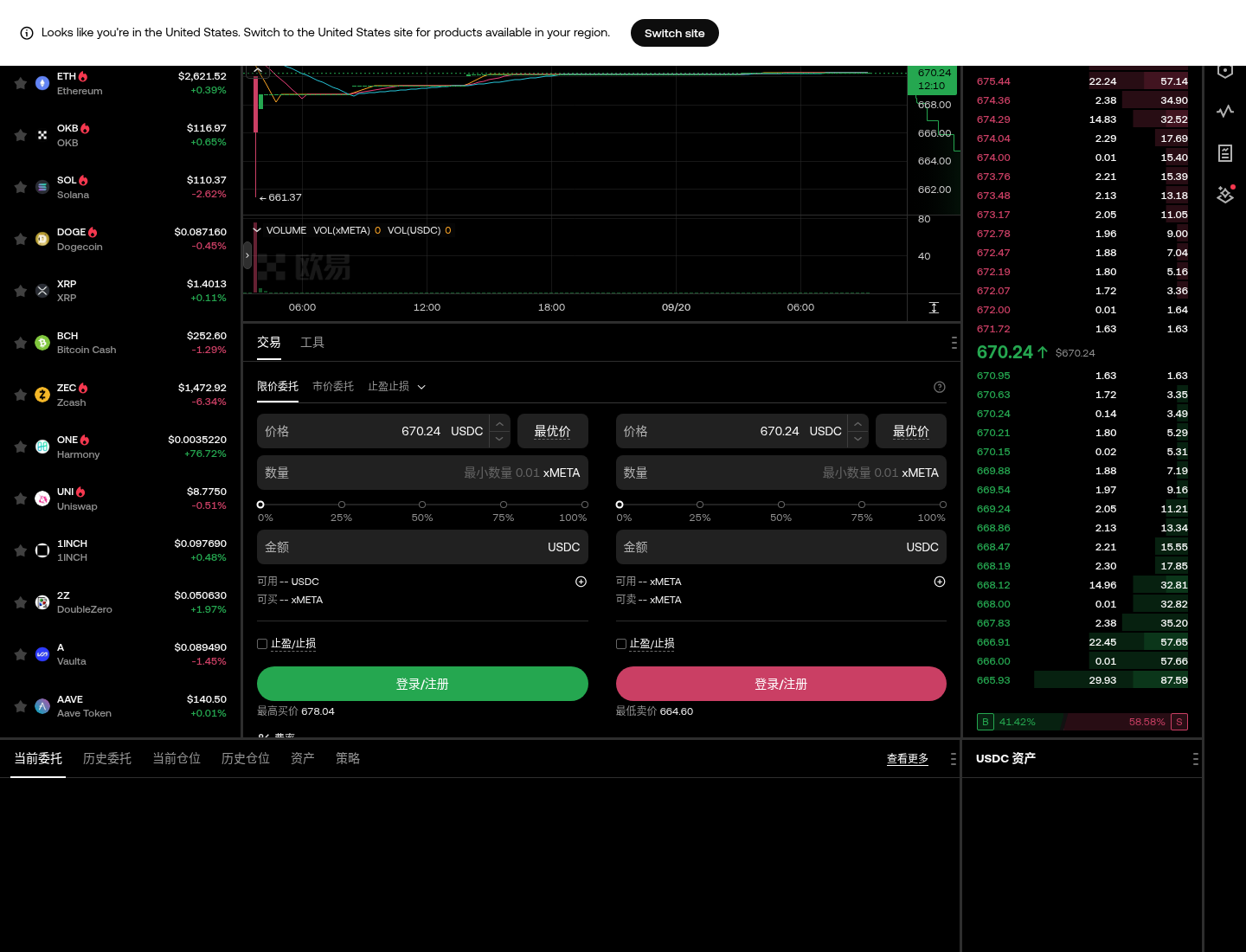This screenshot has width=1246, height=952.
Task: Decrease the buy price with down stepper
Action: (499, 440)
